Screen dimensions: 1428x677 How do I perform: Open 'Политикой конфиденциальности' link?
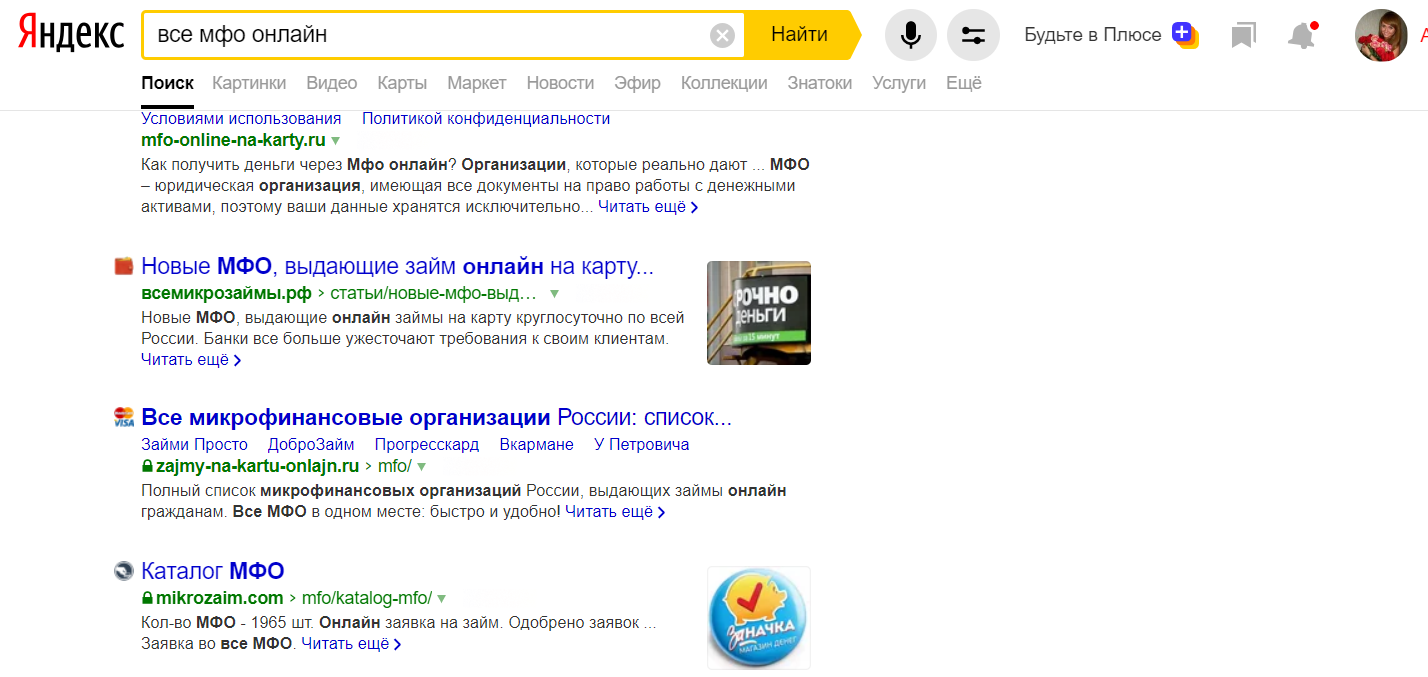coord(486,118)
